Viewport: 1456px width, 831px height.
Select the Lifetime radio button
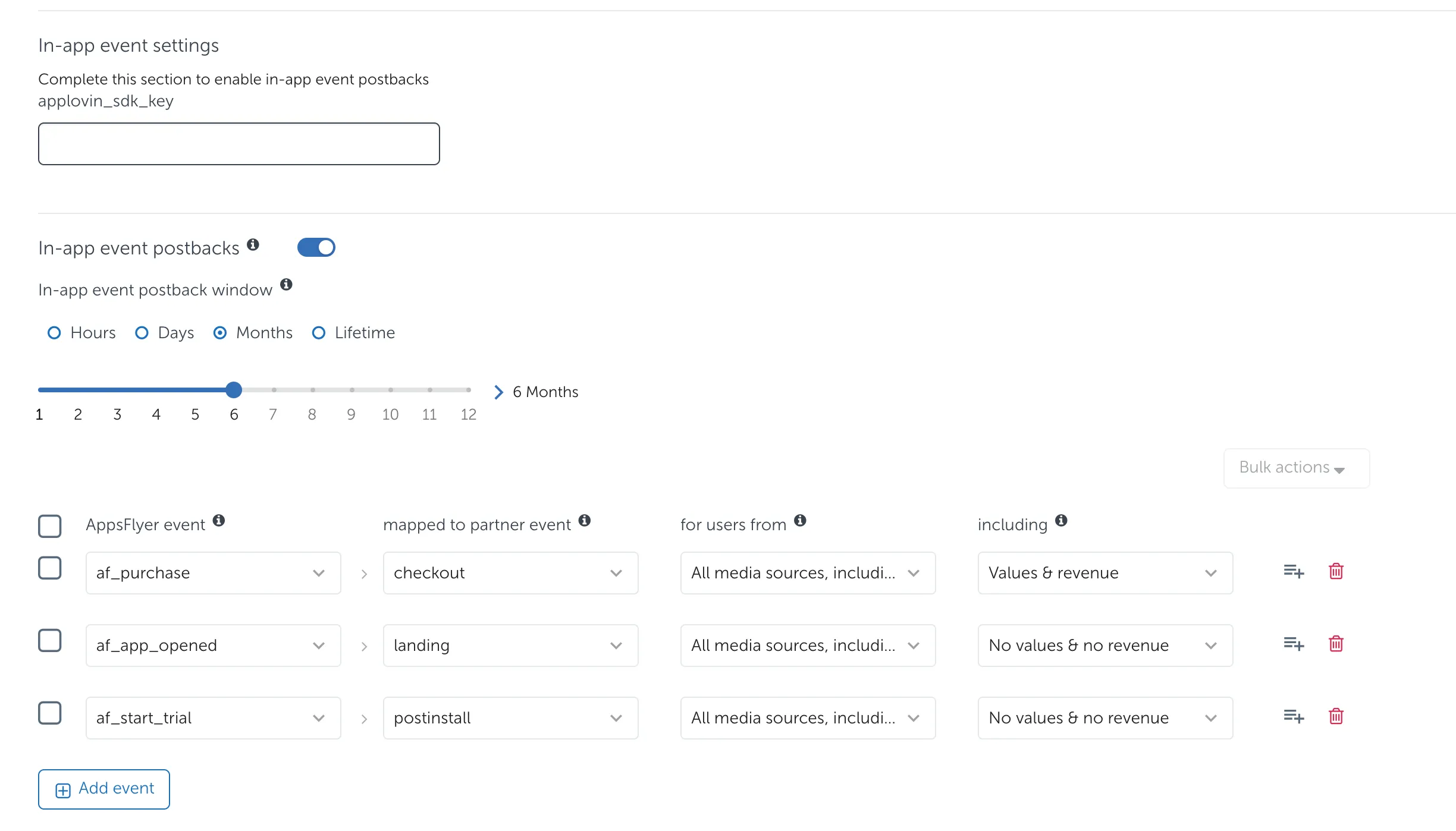(319, 332)
